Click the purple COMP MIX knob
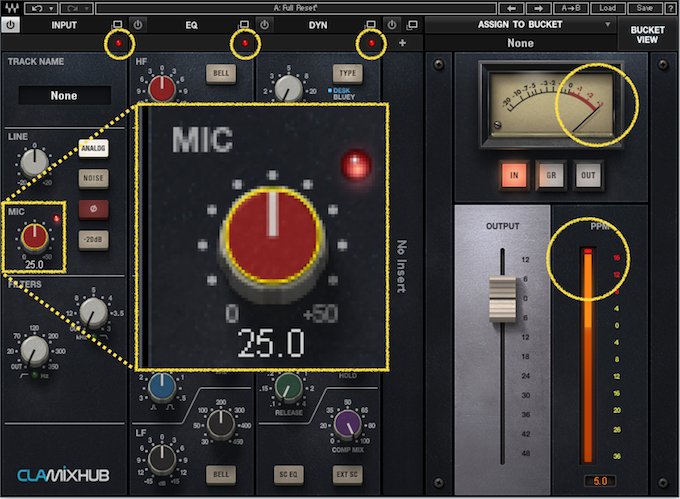This screenshot has height=499, width=680. pyautogui.click(x=347, y=424)
